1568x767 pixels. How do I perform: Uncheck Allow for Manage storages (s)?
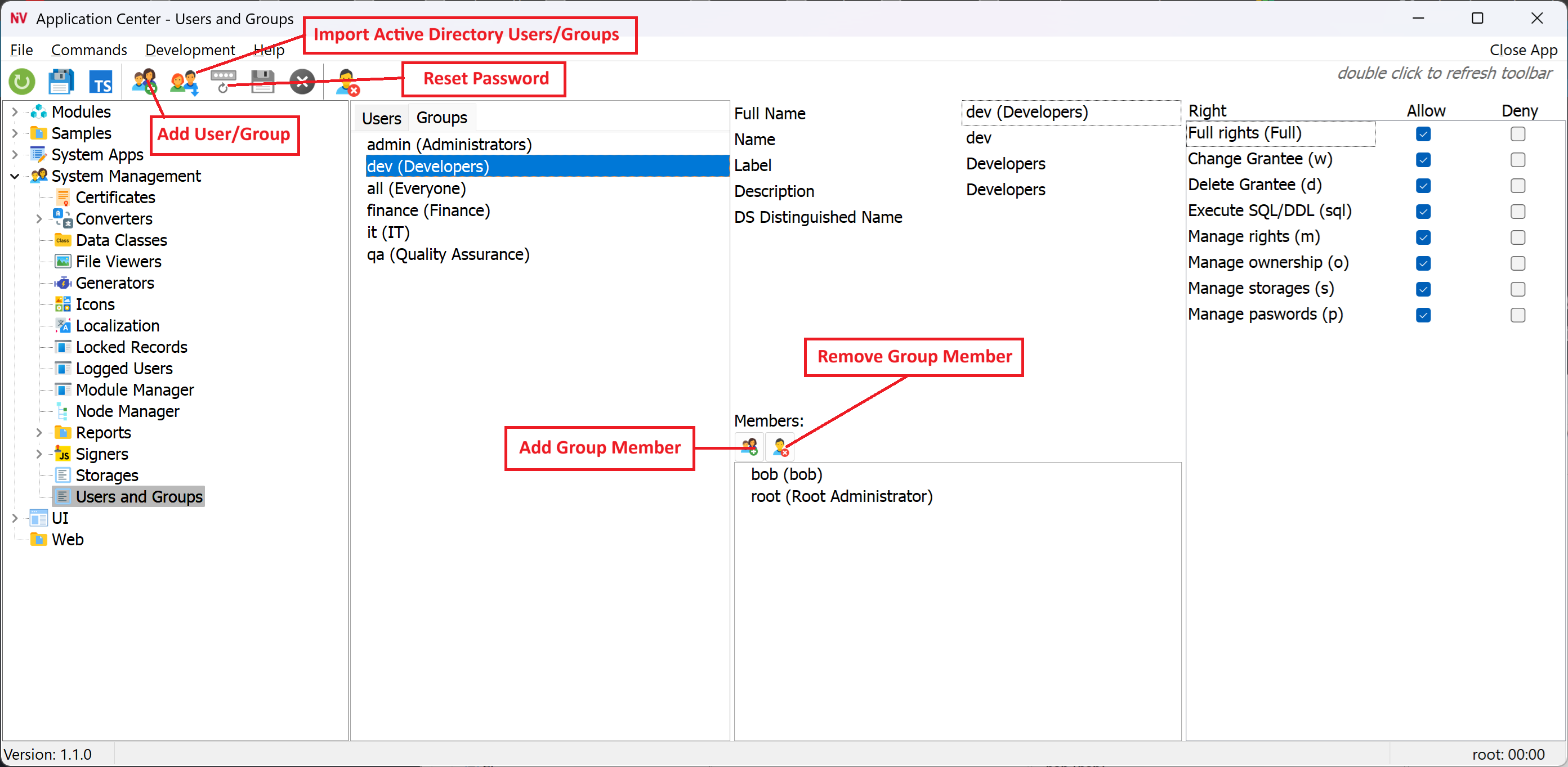(1423, 289)
